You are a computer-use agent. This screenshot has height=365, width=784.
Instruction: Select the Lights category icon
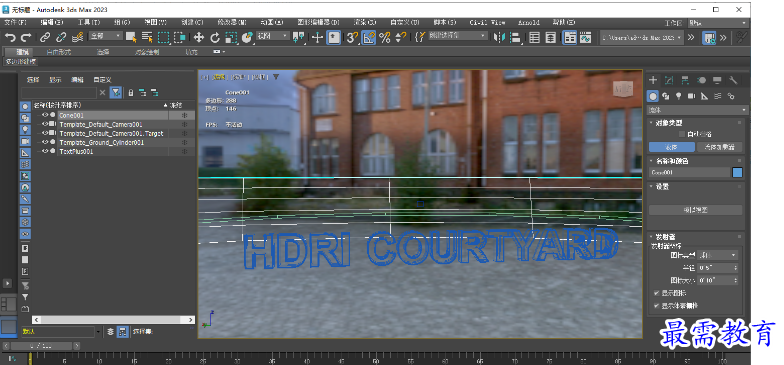pyautogui.click(x=678, y=96)
